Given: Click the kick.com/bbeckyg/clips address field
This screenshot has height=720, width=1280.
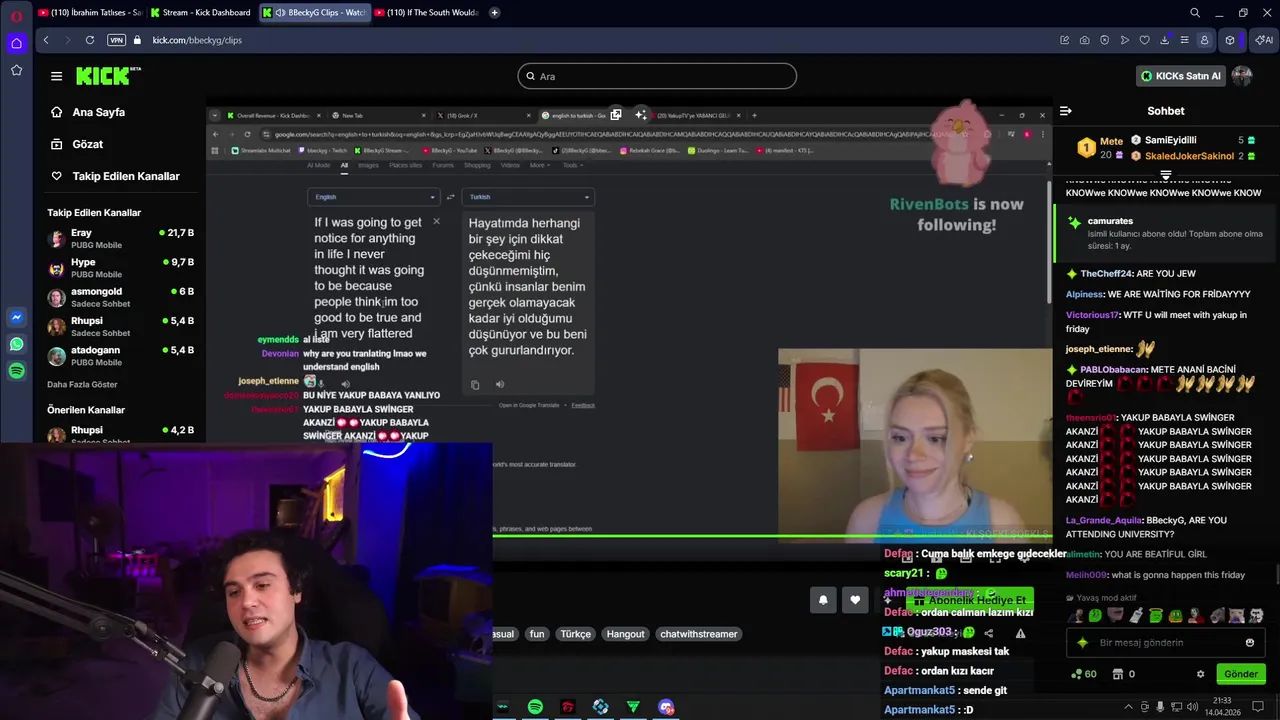Looking at the screenshot, I should click(x=197, y=40).
